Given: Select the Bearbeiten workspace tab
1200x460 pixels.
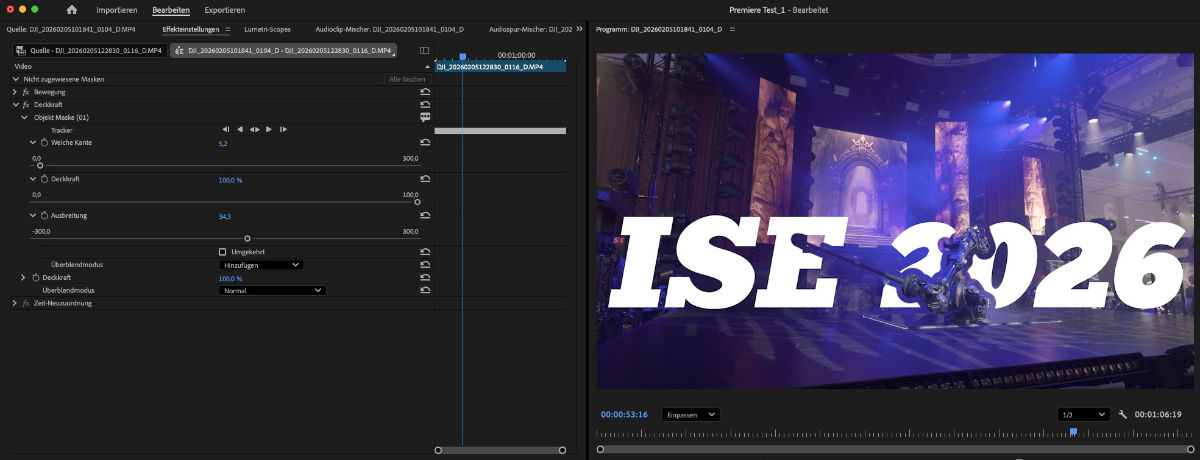Looking at the screenshot, I should pyautogui.click(x=171, y=10).
